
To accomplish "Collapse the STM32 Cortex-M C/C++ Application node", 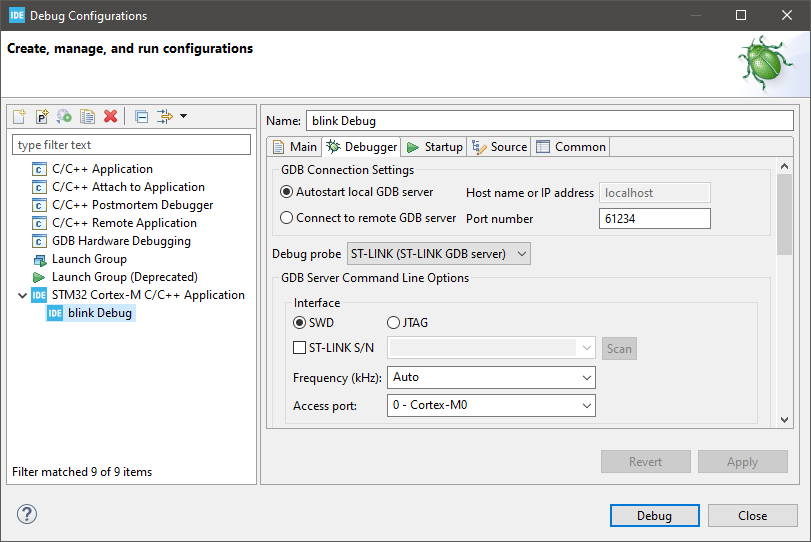I will pyautogui.click(x=22, y=295).
